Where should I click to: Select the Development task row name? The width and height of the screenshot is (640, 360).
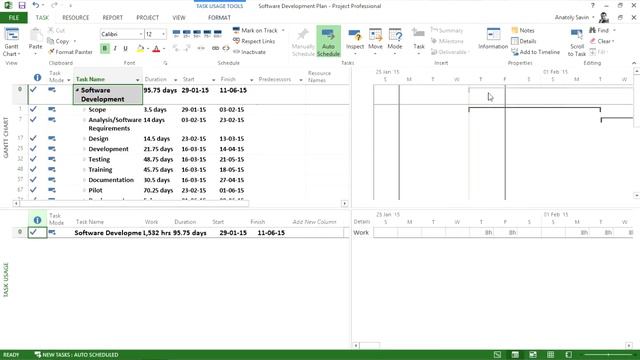[108, 149]
